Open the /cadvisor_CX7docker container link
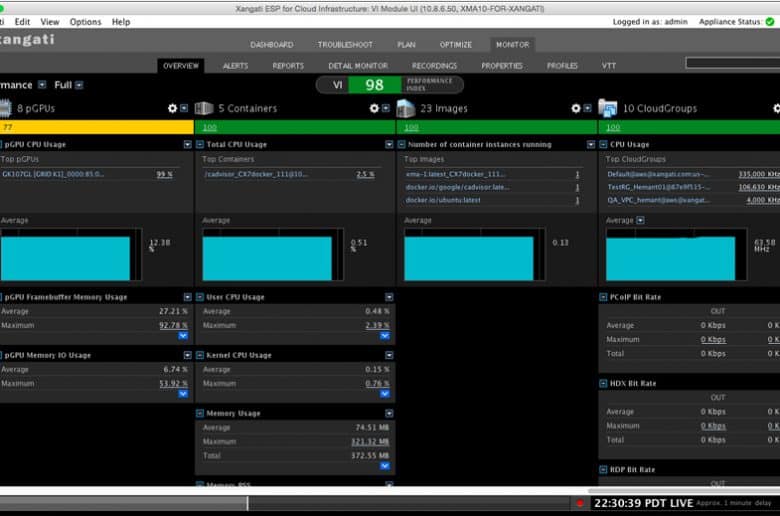Image resolution: width=780 pixels, height=516 pixels. tap(256, 174)
